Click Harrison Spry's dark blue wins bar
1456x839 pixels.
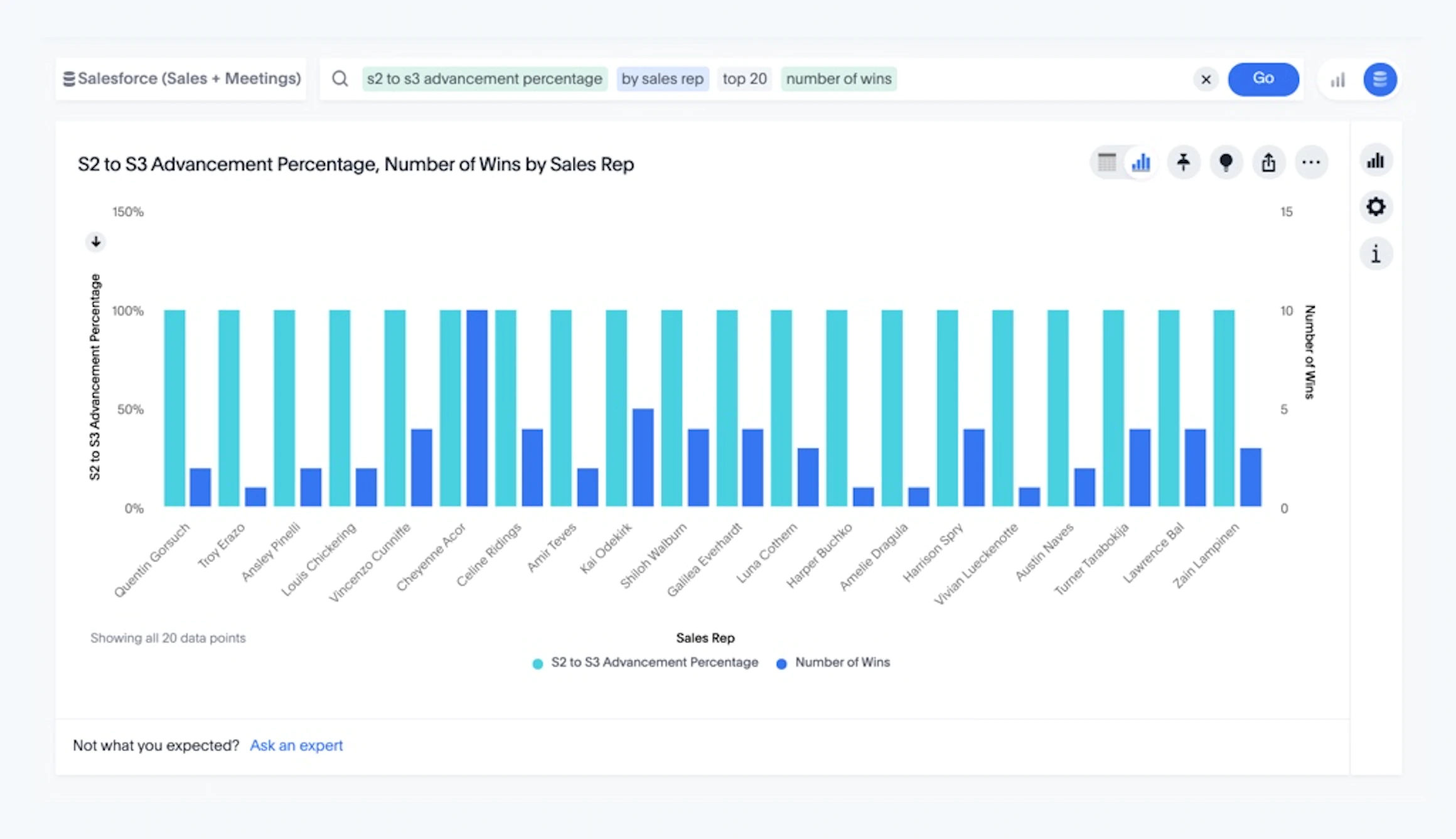pos(974,468)
